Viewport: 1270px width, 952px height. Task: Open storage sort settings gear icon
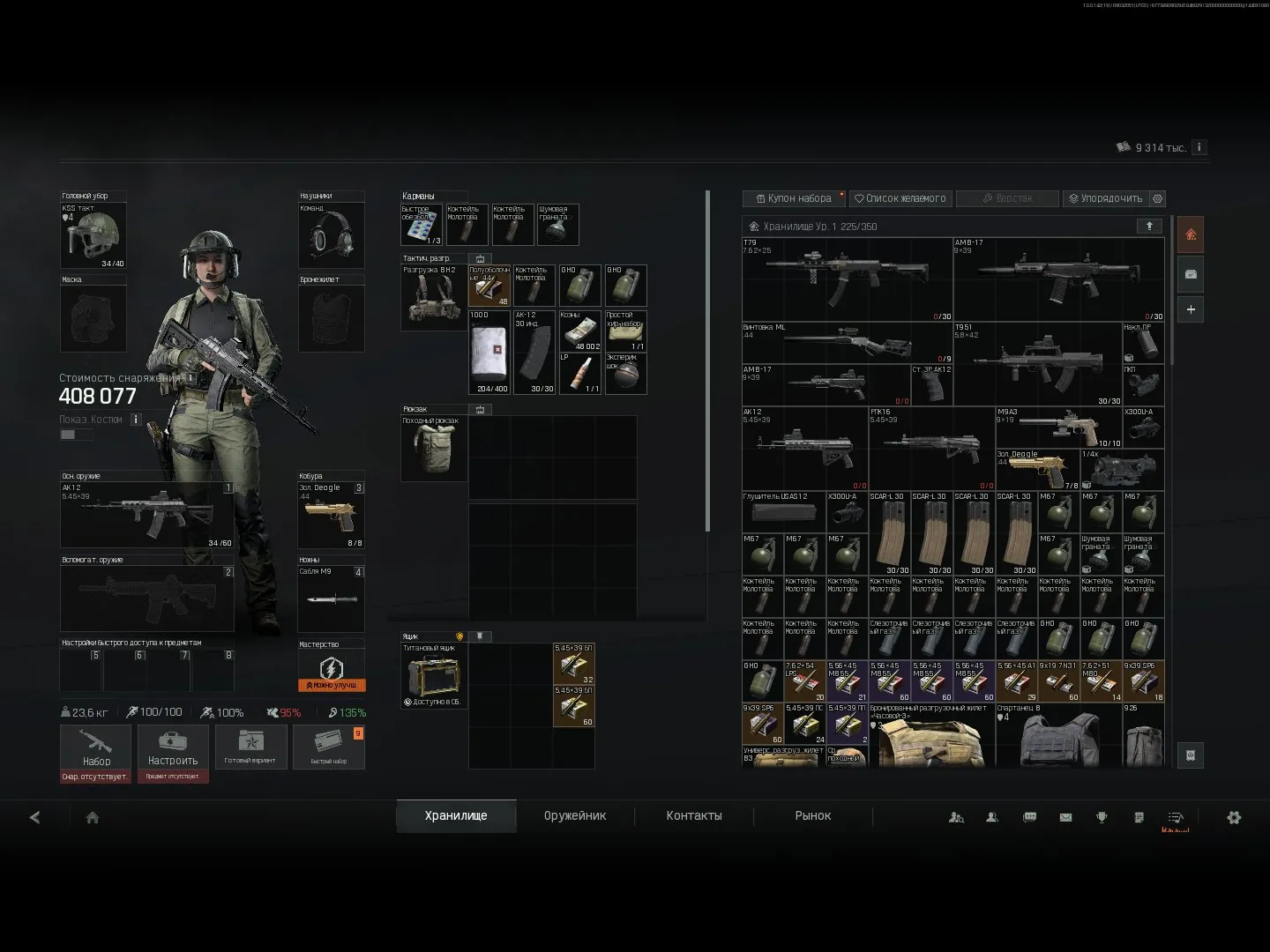1159,198
